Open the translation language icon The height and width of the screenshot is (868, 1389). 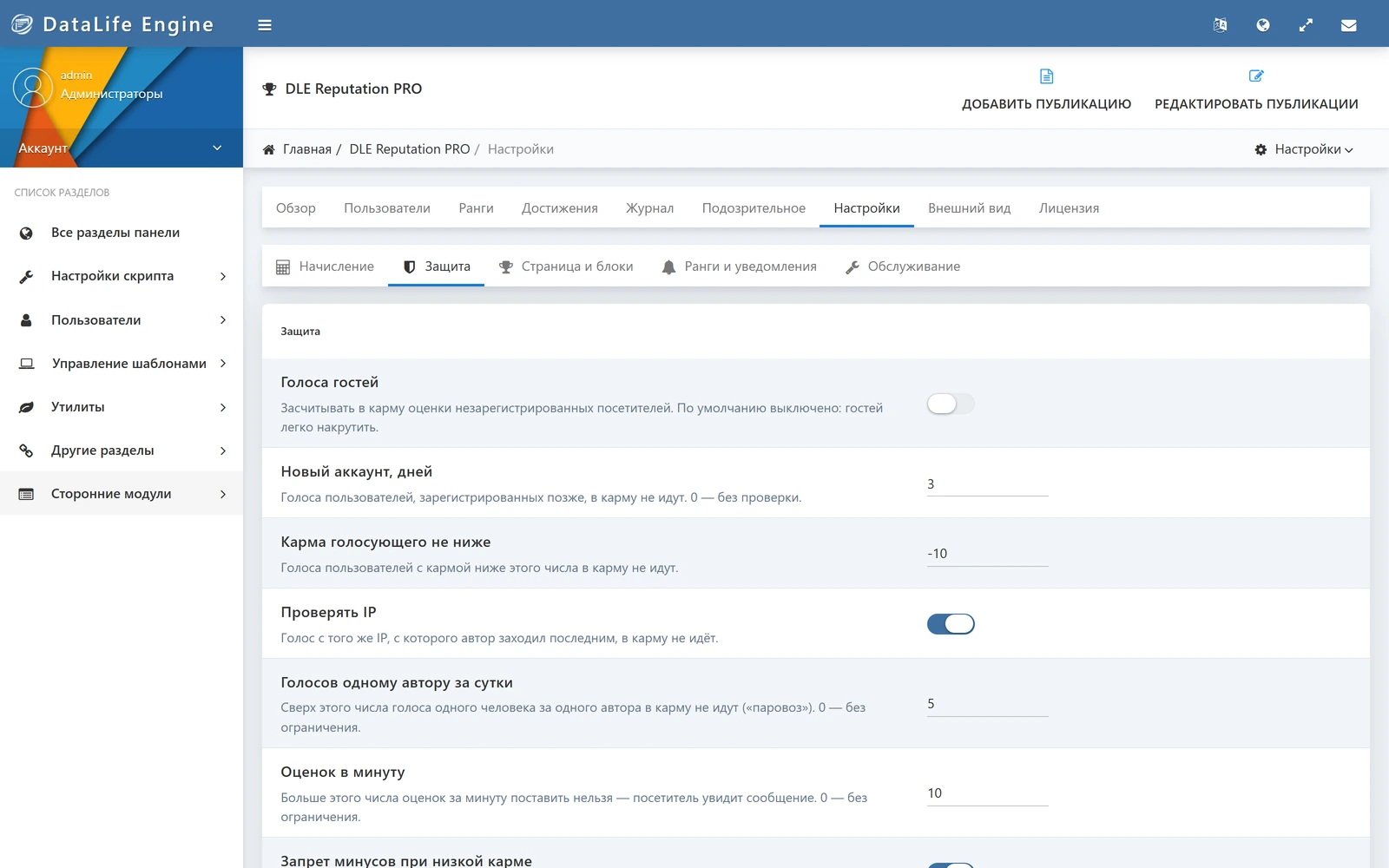click(x=1220, y=25)
